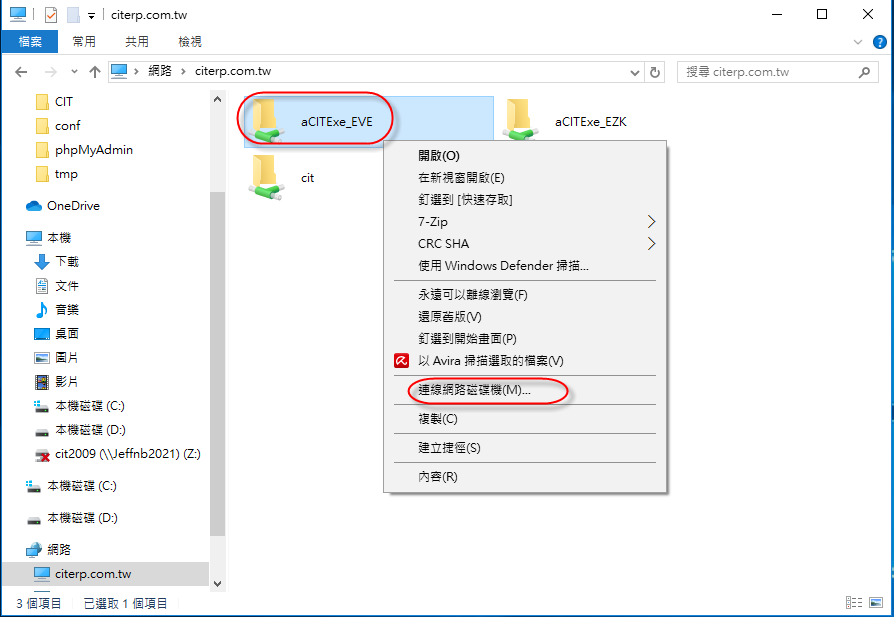Open the help question mark icon
Screen dimensions: 894x617
pos(880,42)
